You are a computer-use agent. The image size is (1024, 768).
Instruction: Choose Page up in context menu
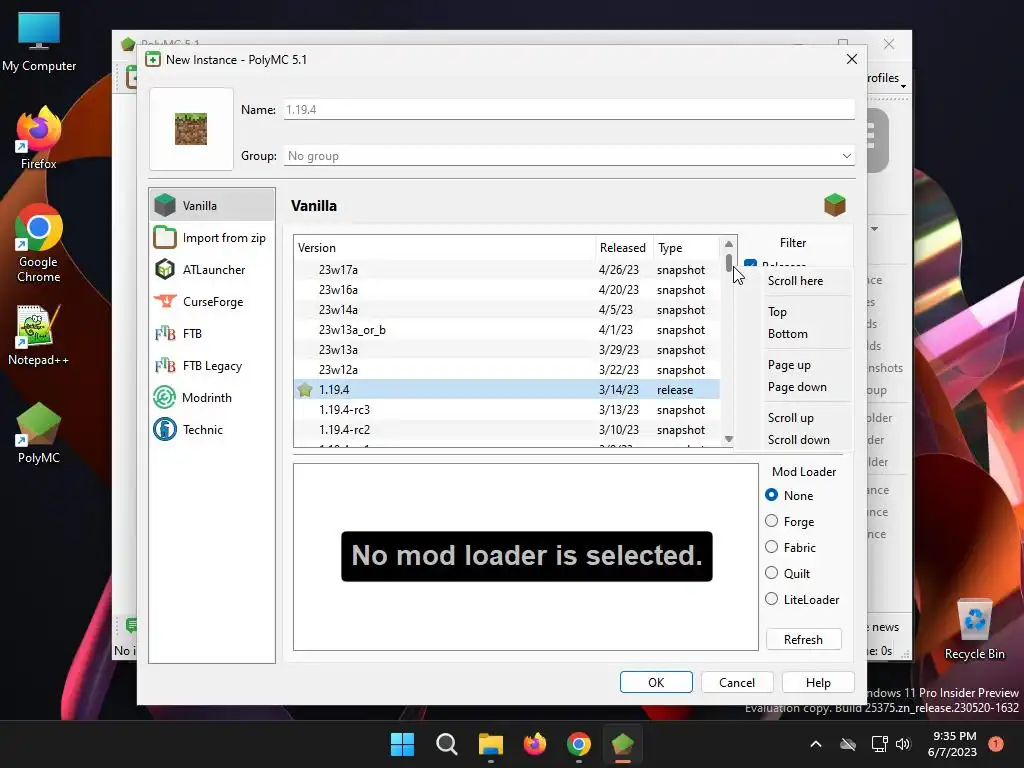(789, 365)
